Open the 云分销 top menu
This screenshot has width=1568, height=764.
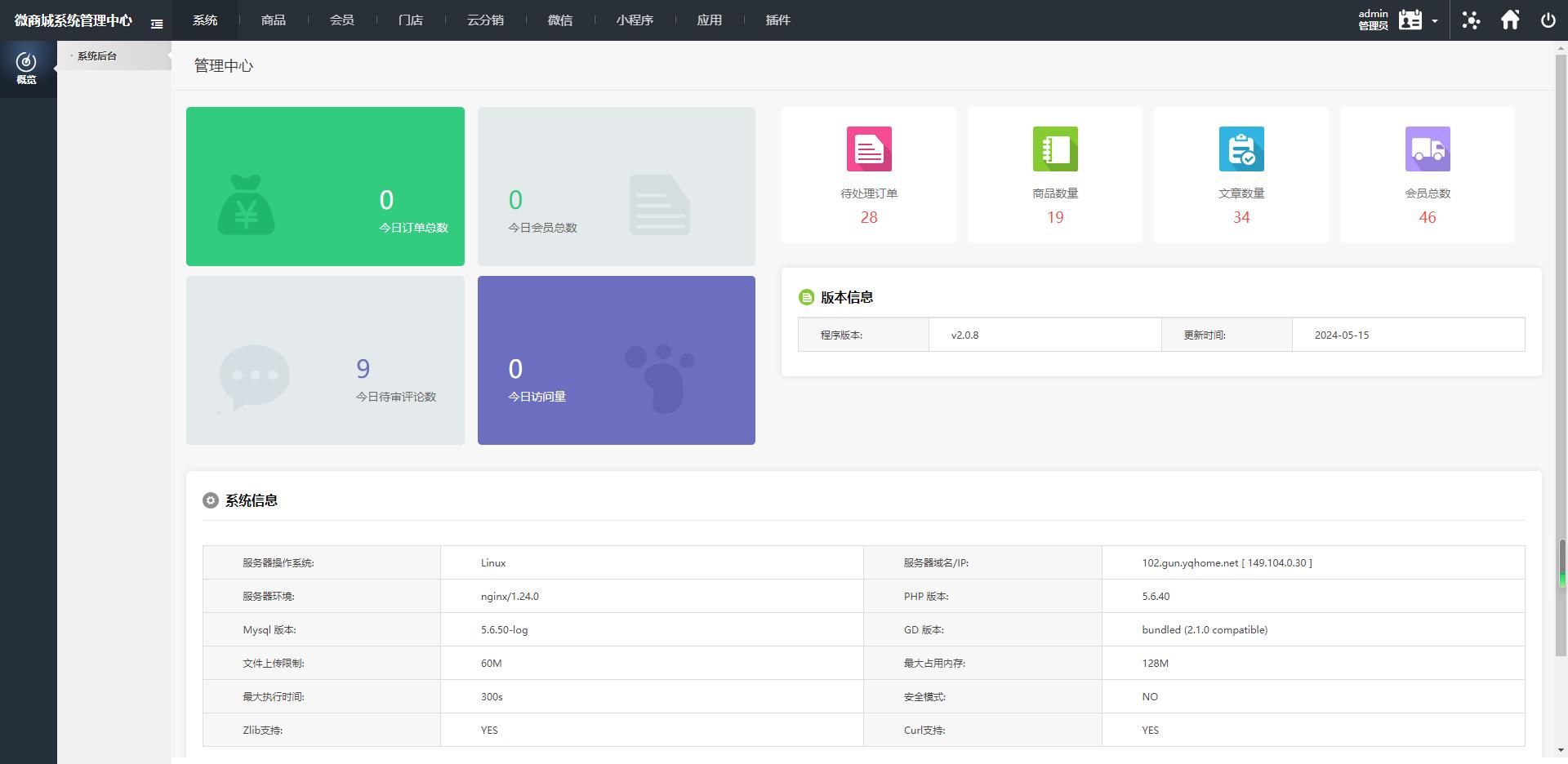(x=485, y=20)
